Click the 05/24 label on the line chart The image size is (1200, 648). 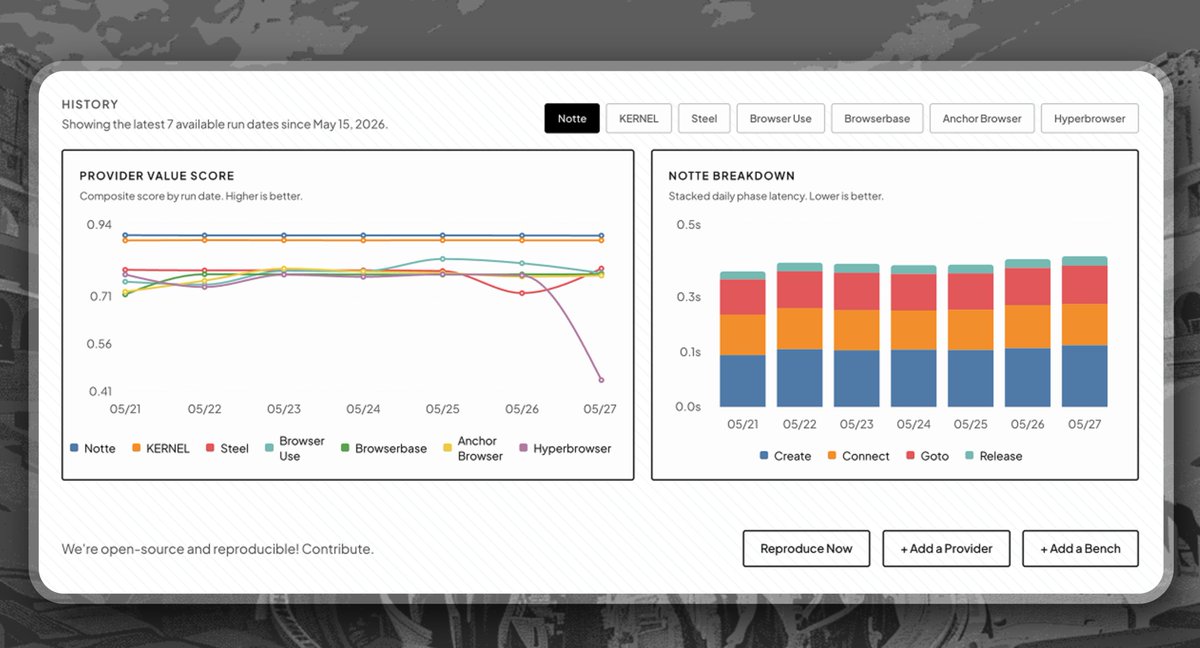[363, 409]
